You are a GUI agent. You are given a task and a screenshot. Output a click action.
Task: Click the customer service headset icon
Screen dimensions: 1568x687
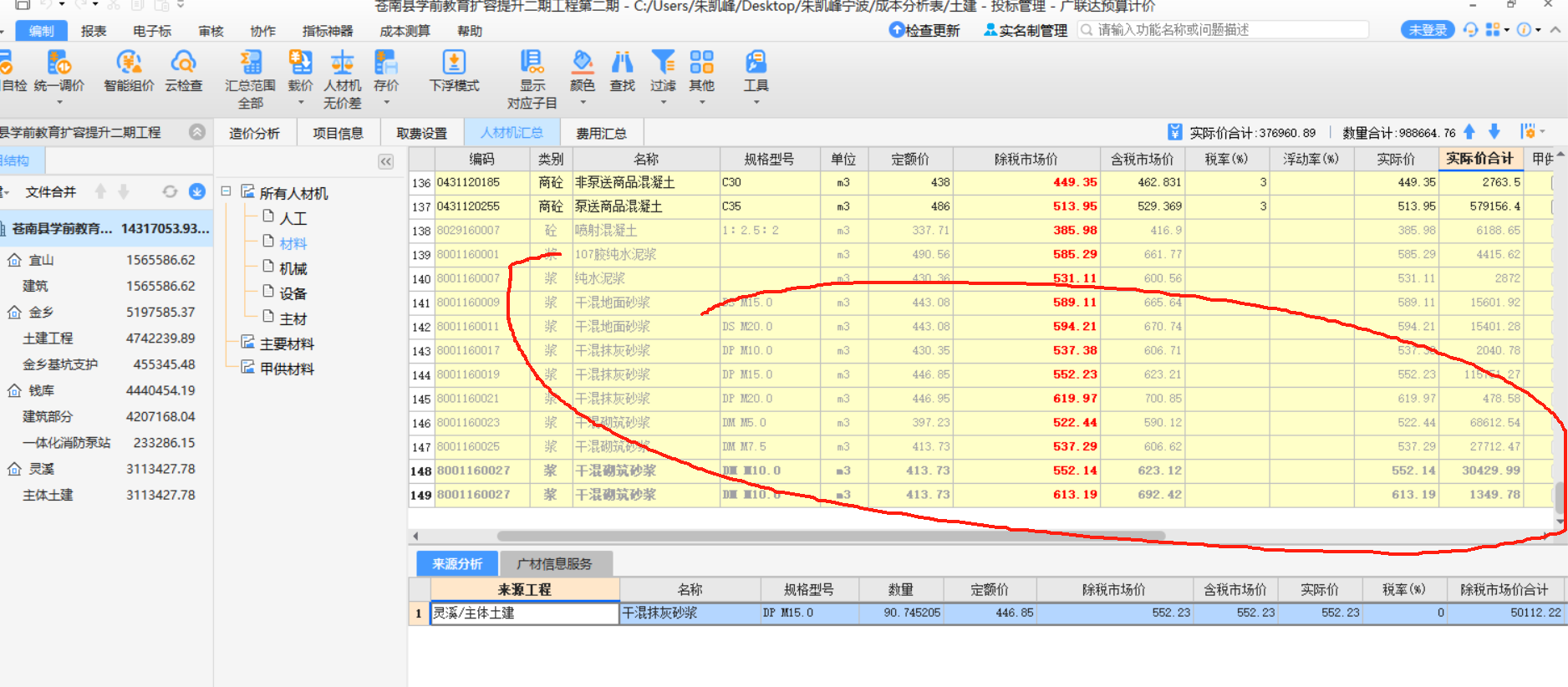pyautogui.click(x=1471, y=30)
